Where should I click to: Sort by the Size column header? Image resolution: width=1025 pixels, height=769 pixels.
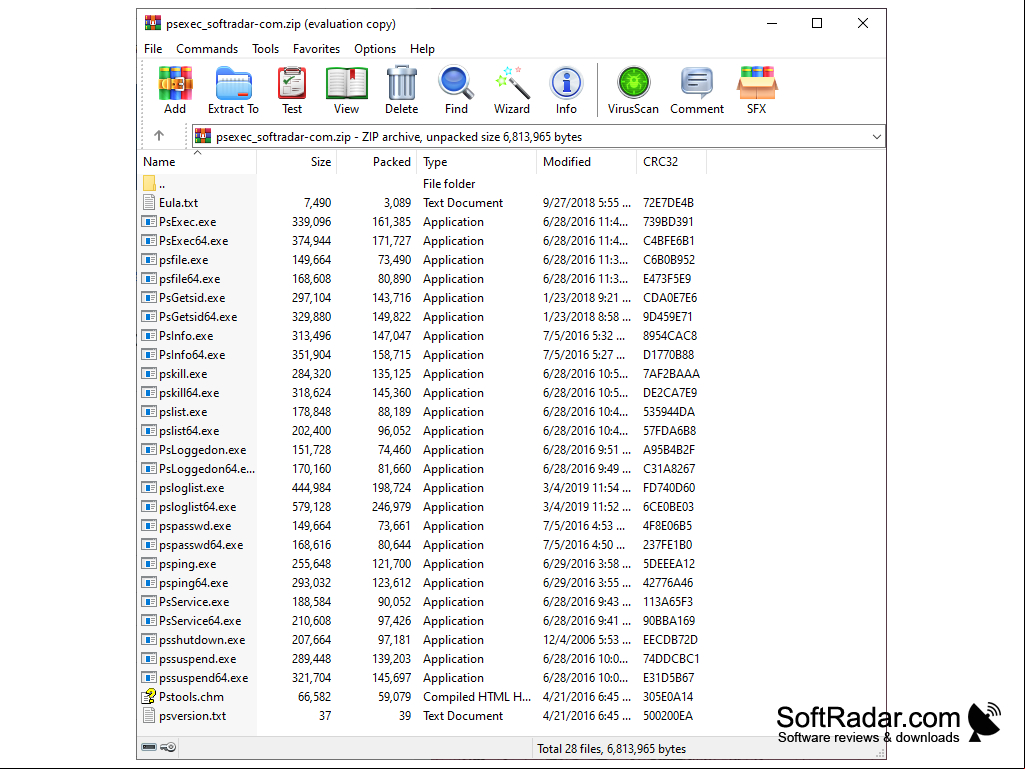297,162
